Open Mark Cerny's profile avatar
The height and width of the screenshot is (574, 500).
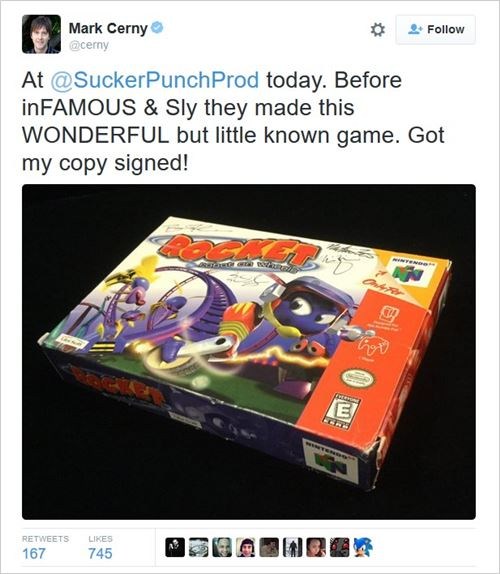coord(41,34)
